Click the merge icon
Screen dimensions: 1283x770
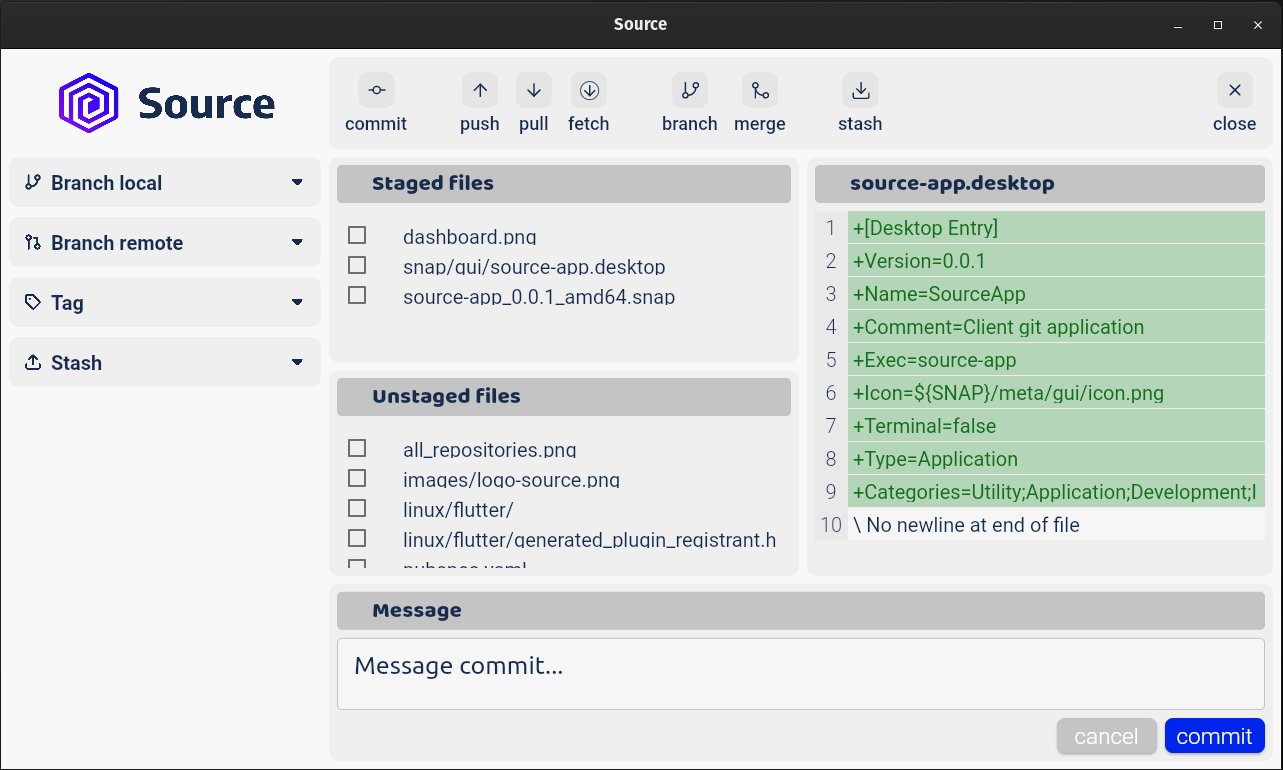(x=759, y=89)
